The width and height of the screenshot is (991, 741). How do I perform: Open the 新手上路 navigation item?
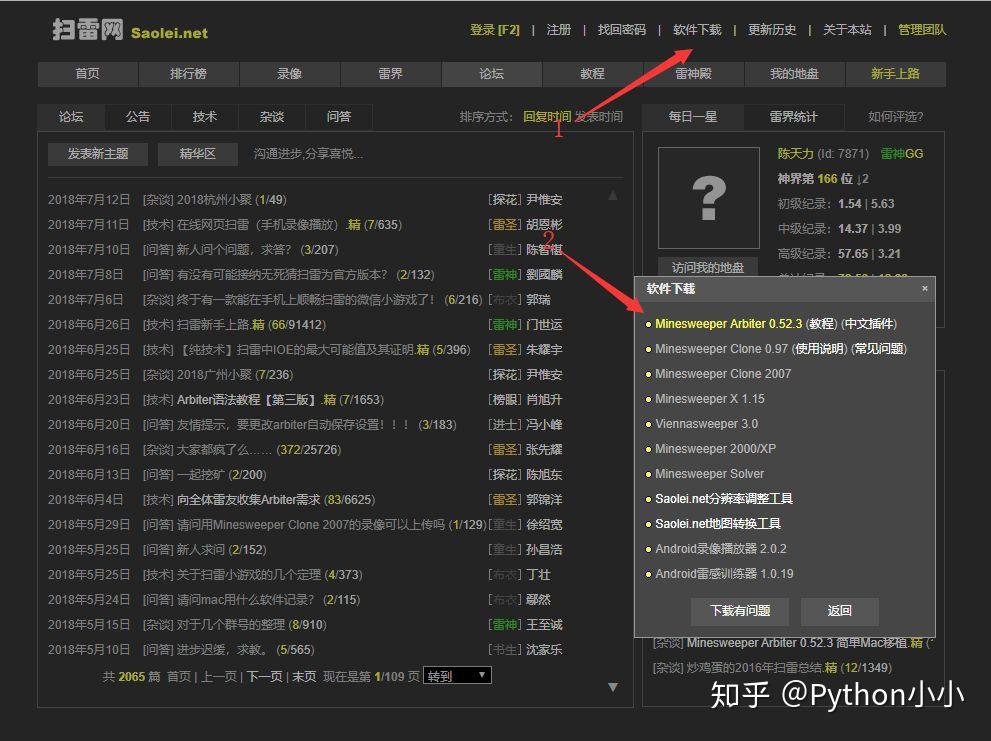click(x=896, y=74)
